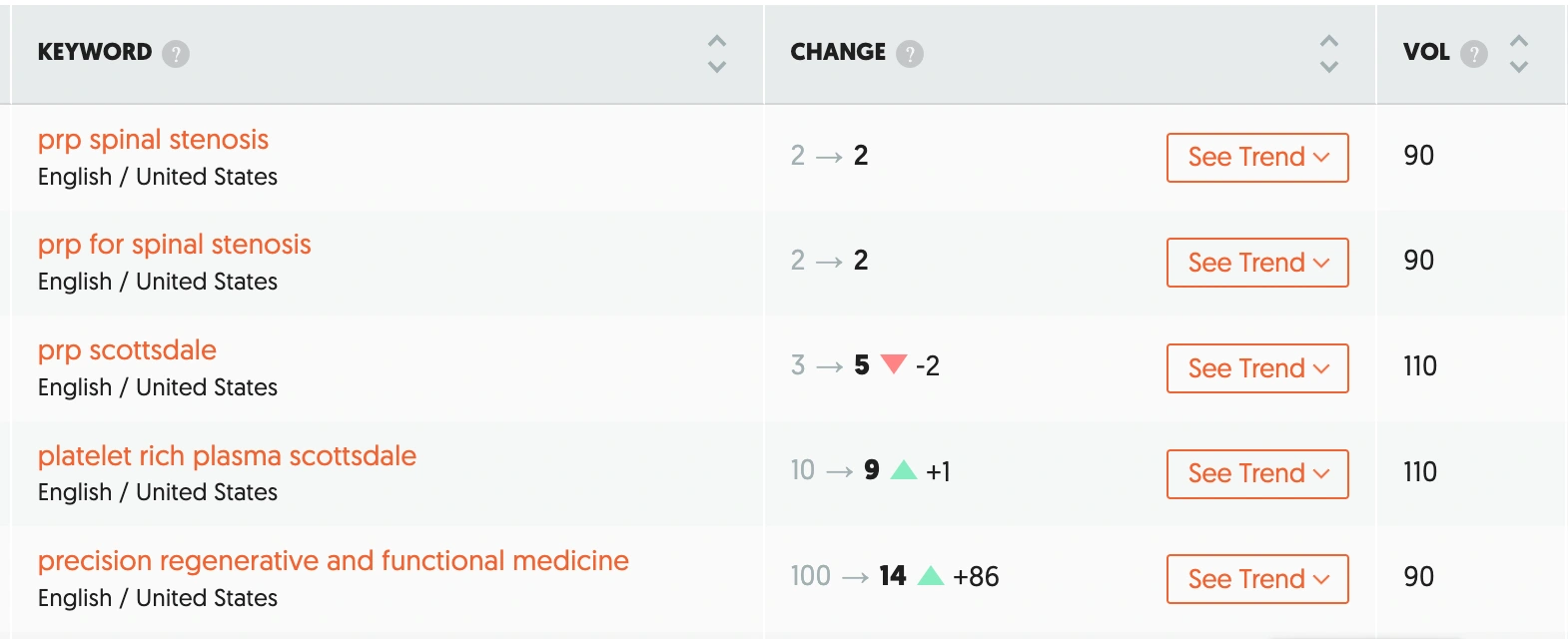The image size is (1568, 639).
Task: Sort VOL column ascending with up arrow
Action: pos(1519,42)
